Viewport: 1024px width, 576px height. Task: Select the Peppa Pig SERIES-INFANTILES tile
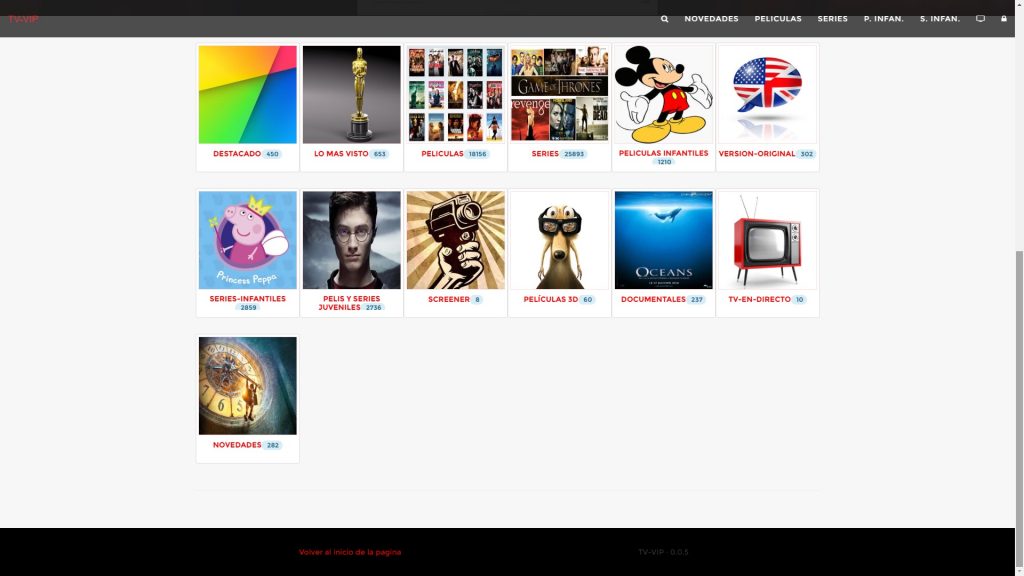[247, 239]
